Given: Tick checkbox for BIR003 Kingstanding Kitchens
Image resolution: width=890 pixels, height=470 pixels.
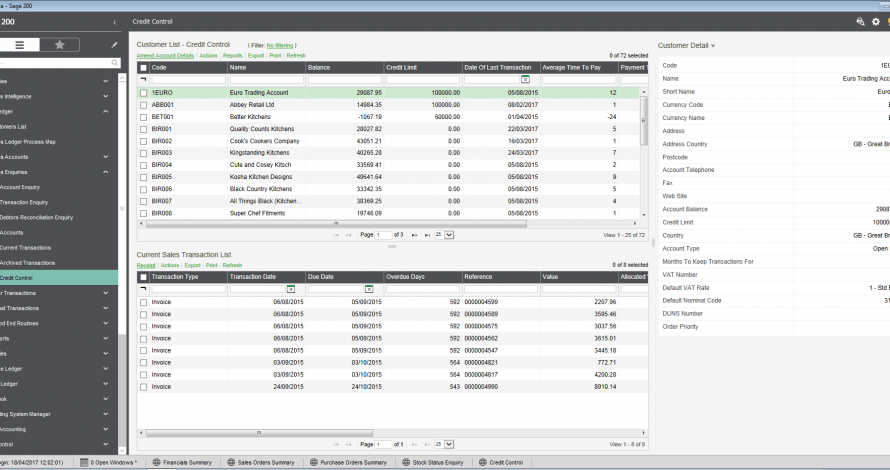Looking at the screenshot, I should point(143,153).
